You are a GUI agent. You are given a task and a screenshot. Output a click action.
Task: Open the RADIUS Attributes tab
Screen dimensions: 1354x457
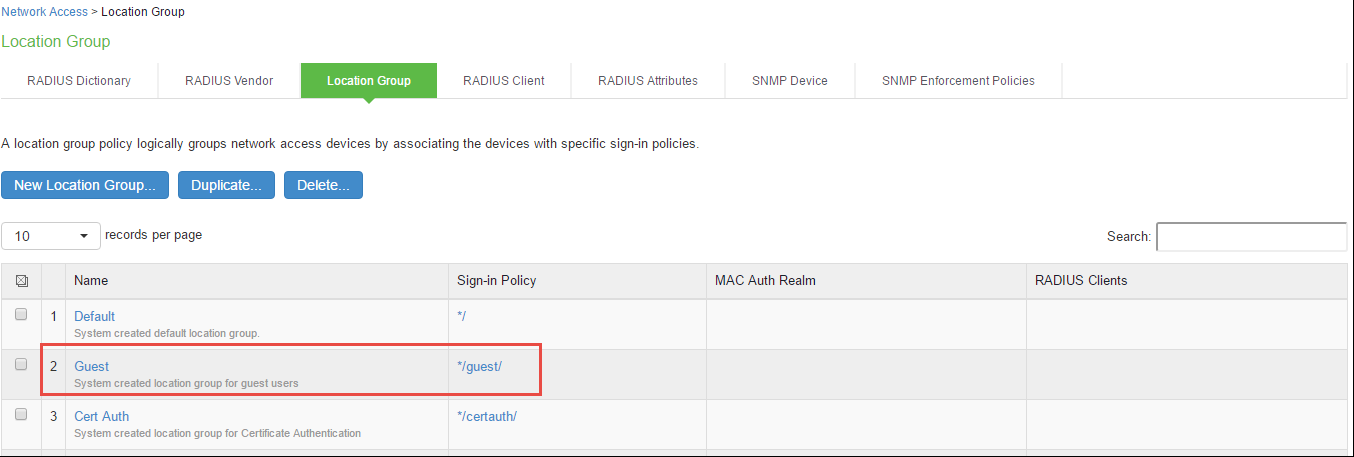(x=648, y=81)
